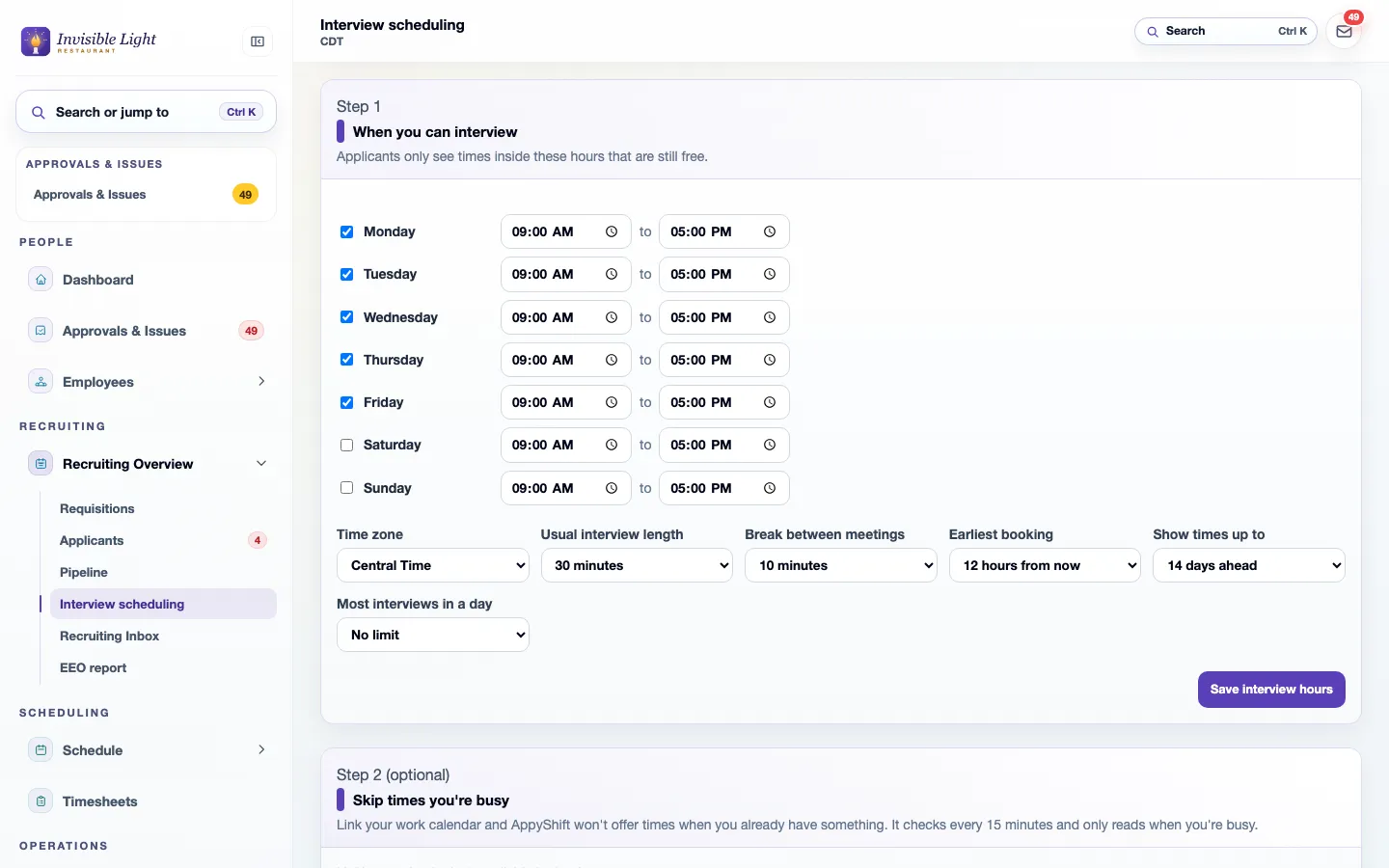
Task: Open Monday start time clock picker
Action: click(612, 231)
